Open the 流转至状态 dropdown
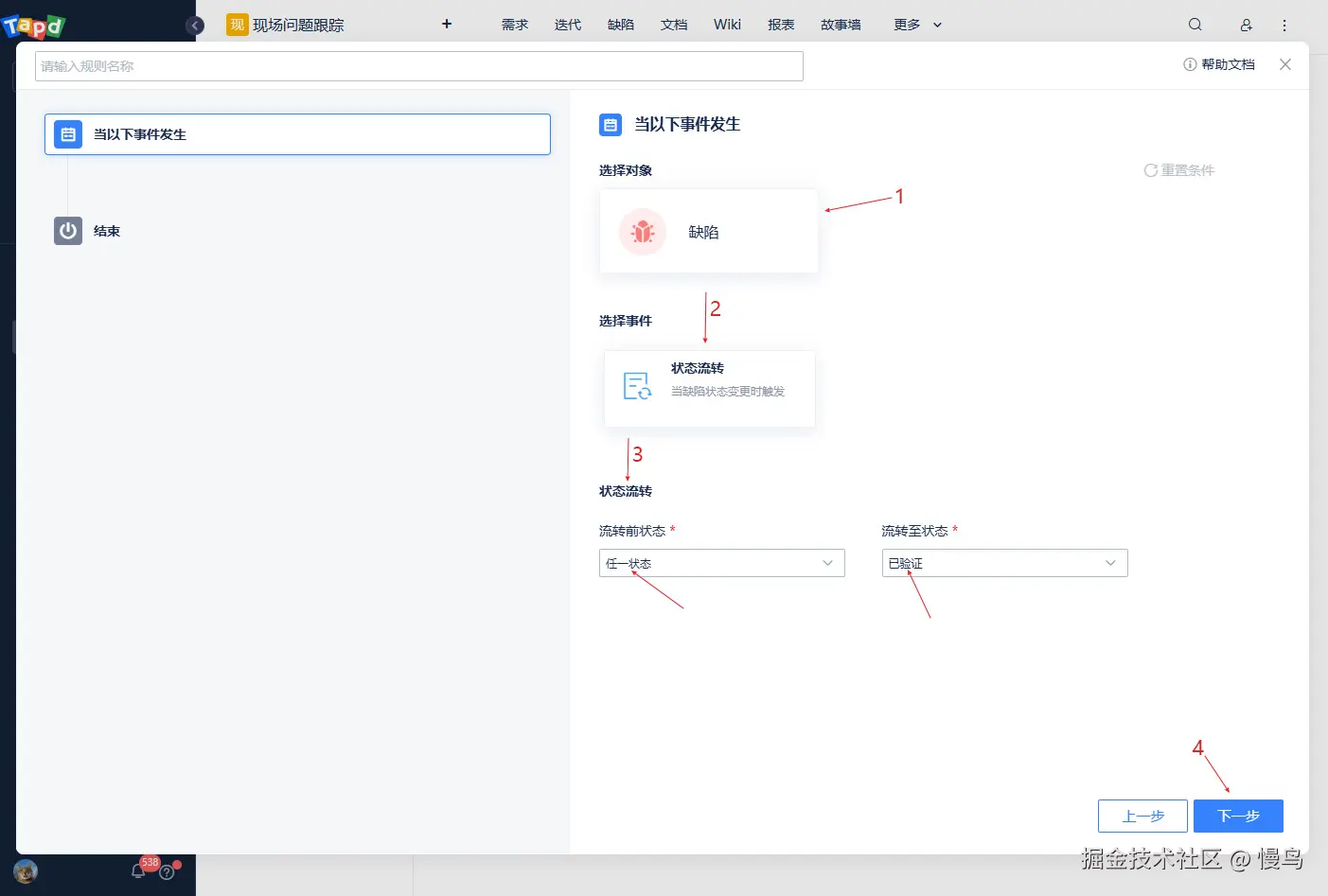 tap(1004, 563)
